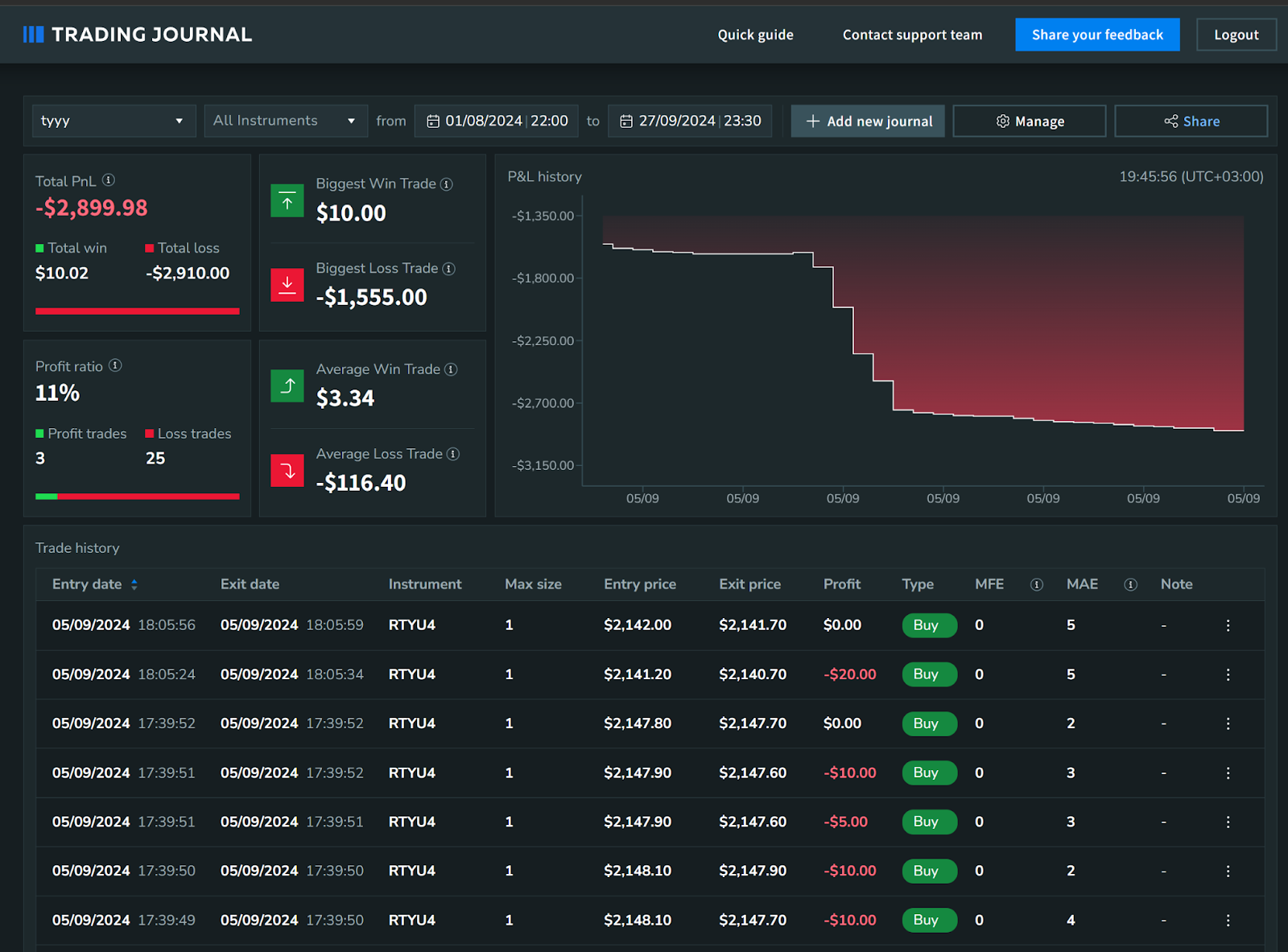Click the Average Loss Trade red curve icon
The width and height of the screenshot is (1288, 952).
point(287,471)
